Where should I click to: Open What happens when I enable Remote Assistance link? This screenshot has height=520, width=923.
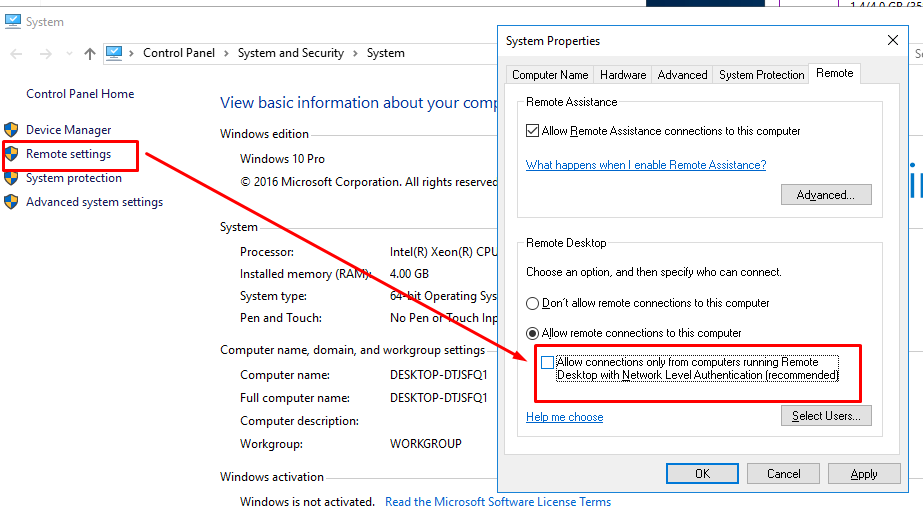646,165
